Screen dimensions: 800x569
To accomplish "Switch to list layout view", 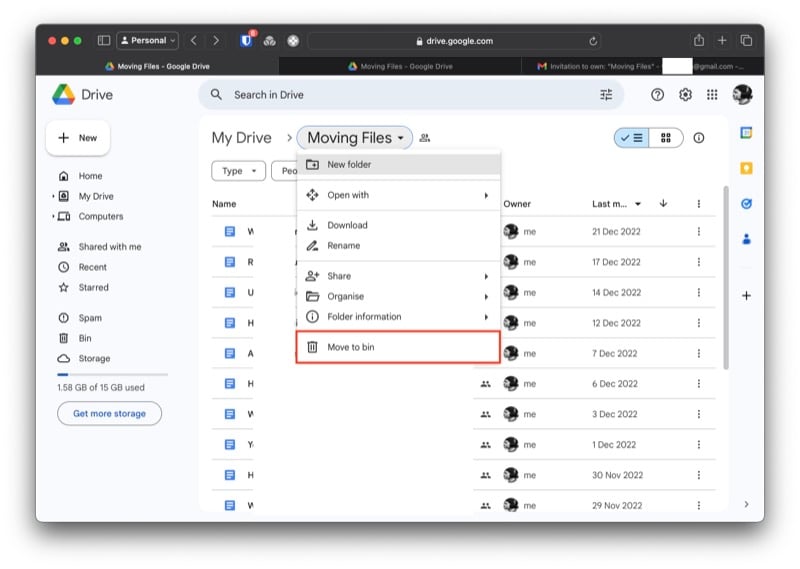I will (632, 138).
